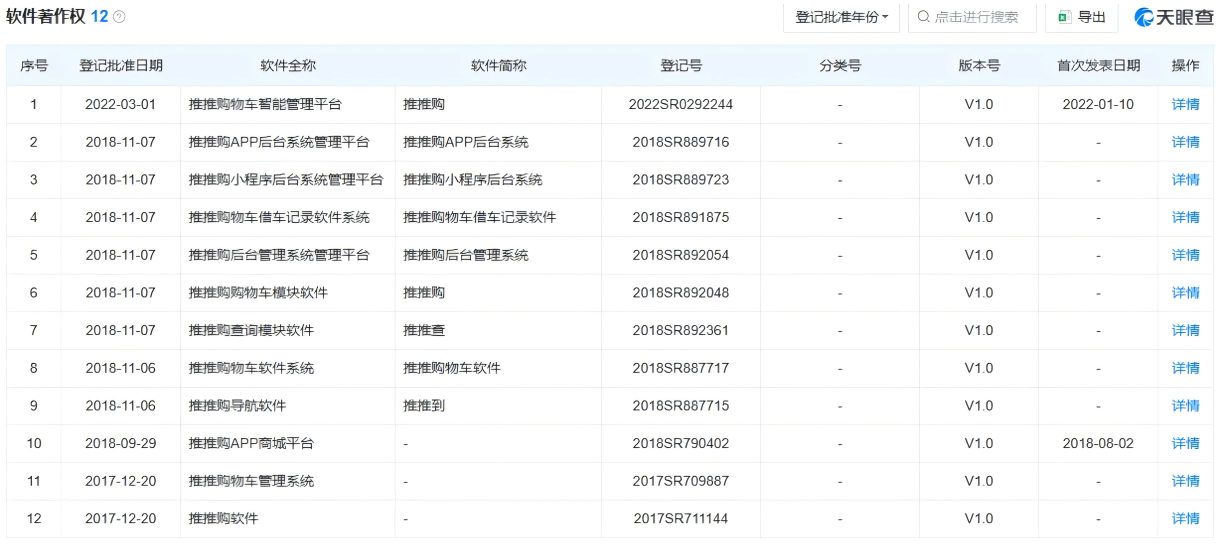
Task: Export the list with the 导出 button
Action: [1082, 17]
